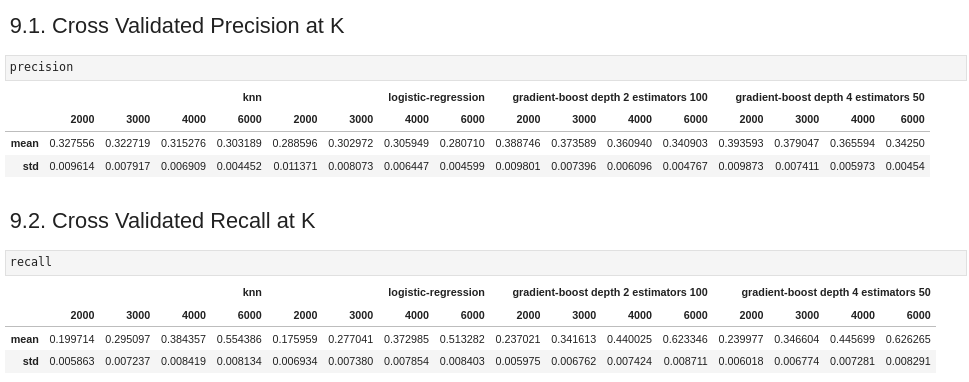
Task: Click mean row label in precision table
Action: click(x=25, y=143)
